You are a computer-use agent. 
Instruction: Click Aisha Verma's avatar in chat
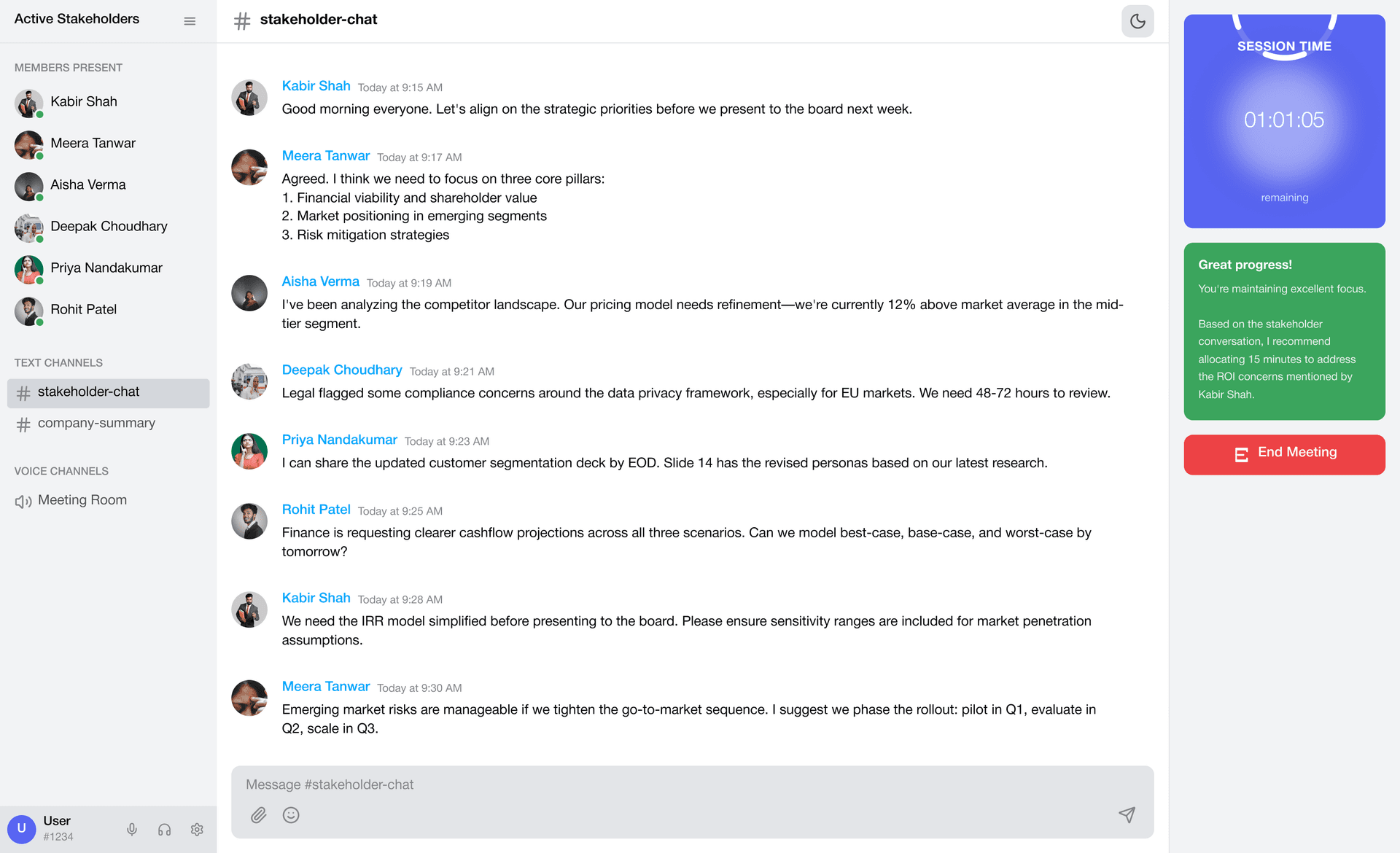[x=249, y=293]
